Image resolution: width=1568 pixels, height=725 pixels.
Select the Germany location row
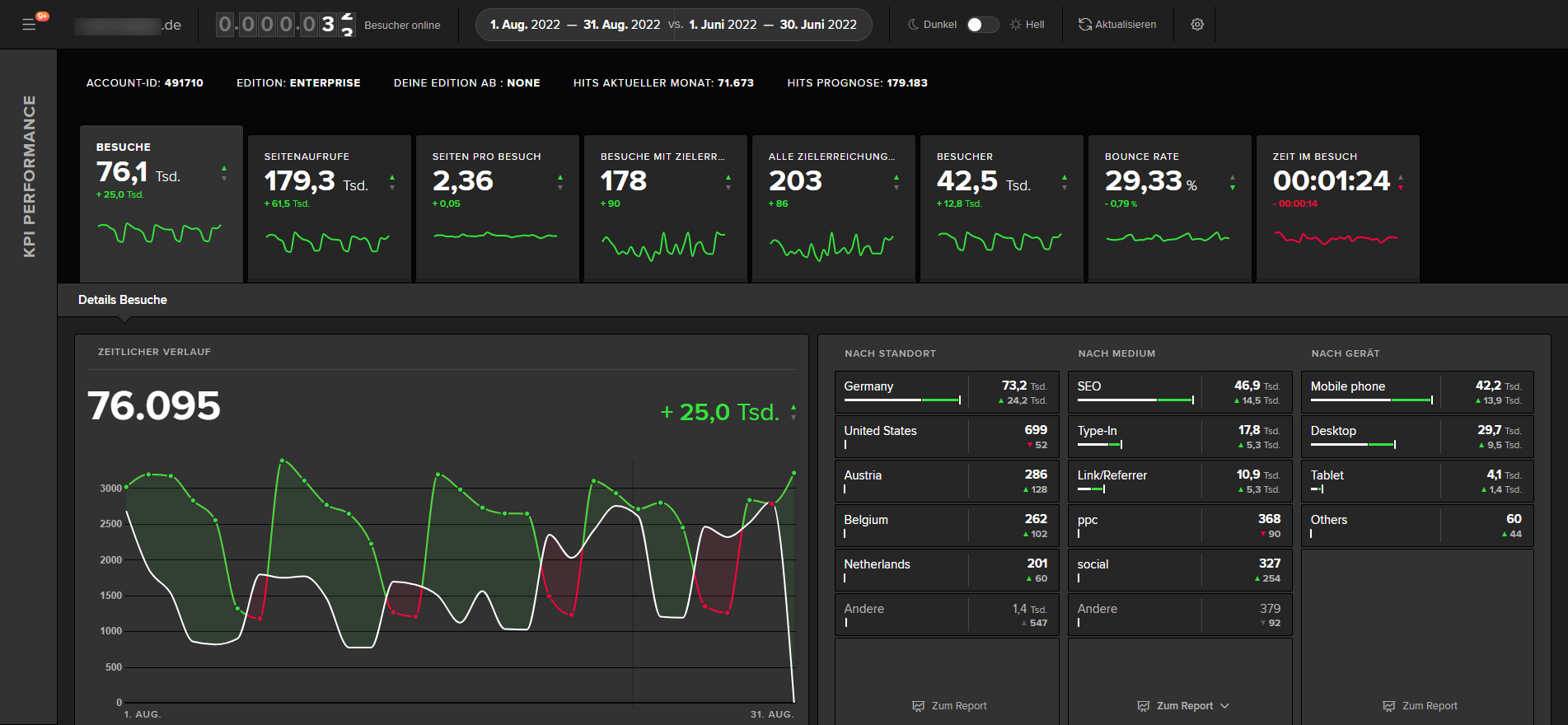947,392
